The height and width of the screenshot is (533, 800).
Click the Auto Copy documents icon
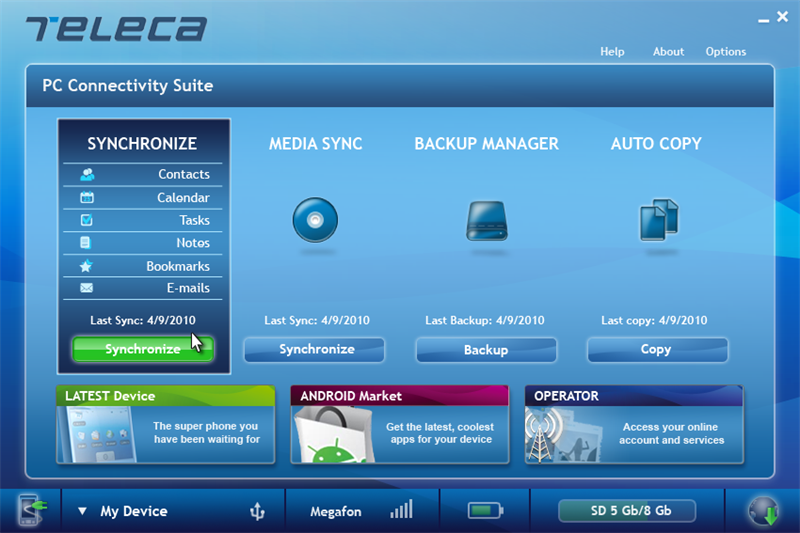658,220
